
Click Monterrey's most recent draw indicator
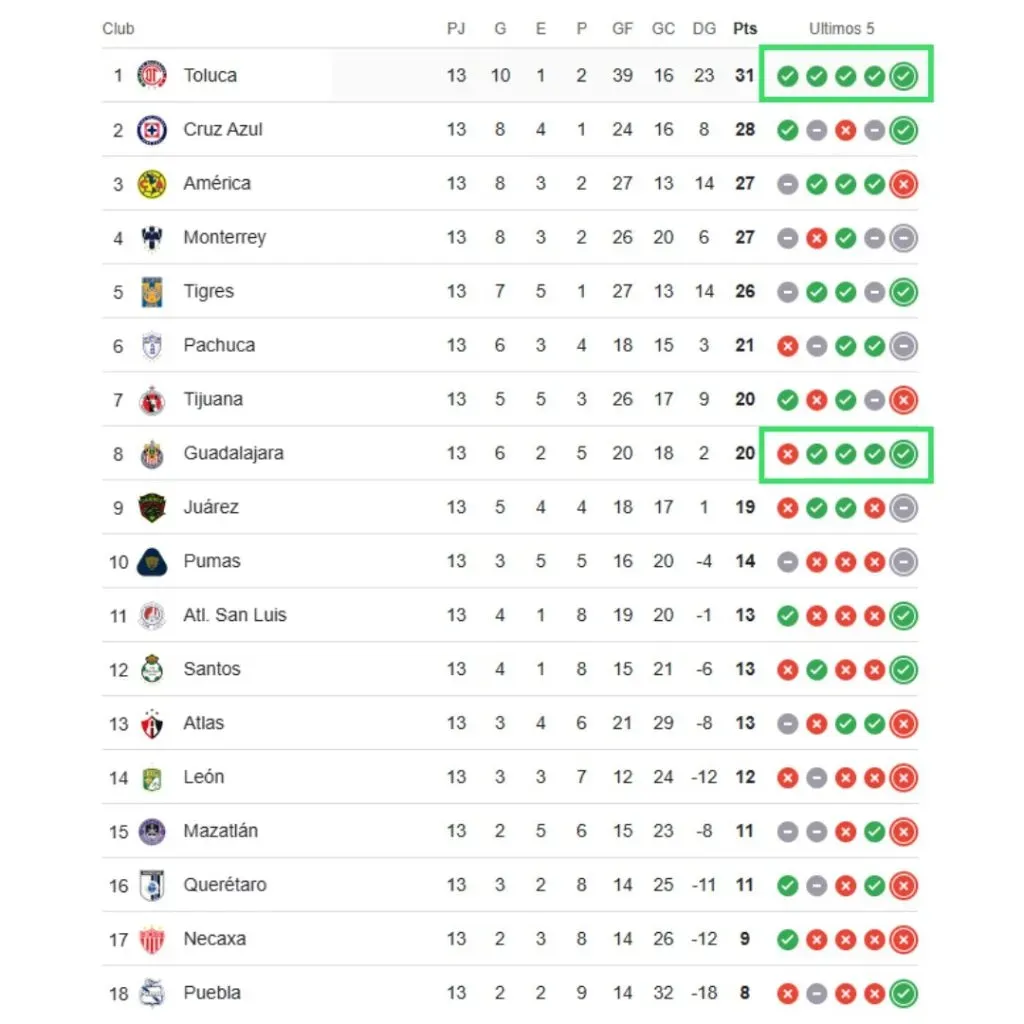tap(904, 238)
